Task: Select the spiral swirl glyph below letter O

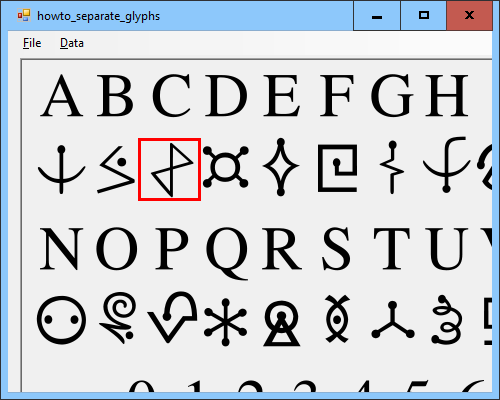Action: 117,318
